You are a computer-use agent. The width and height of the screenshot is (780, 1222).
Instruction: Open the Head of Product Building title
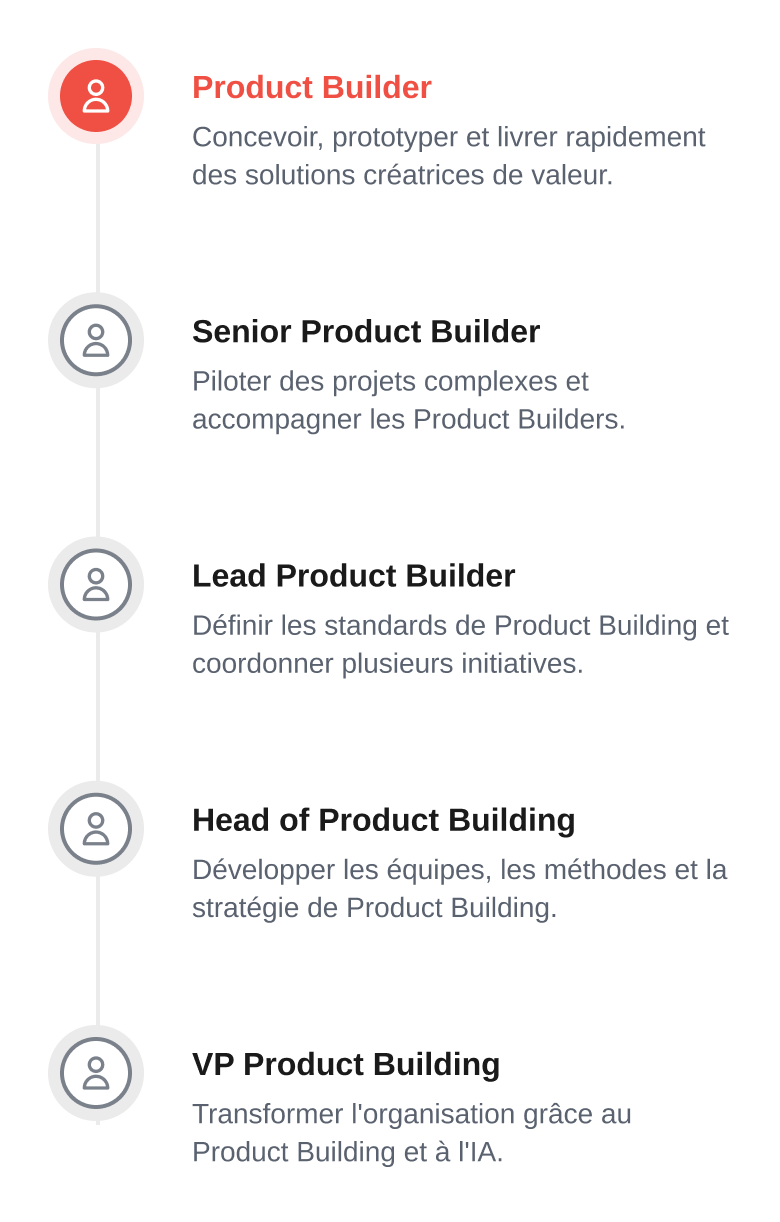coord(384,820)
